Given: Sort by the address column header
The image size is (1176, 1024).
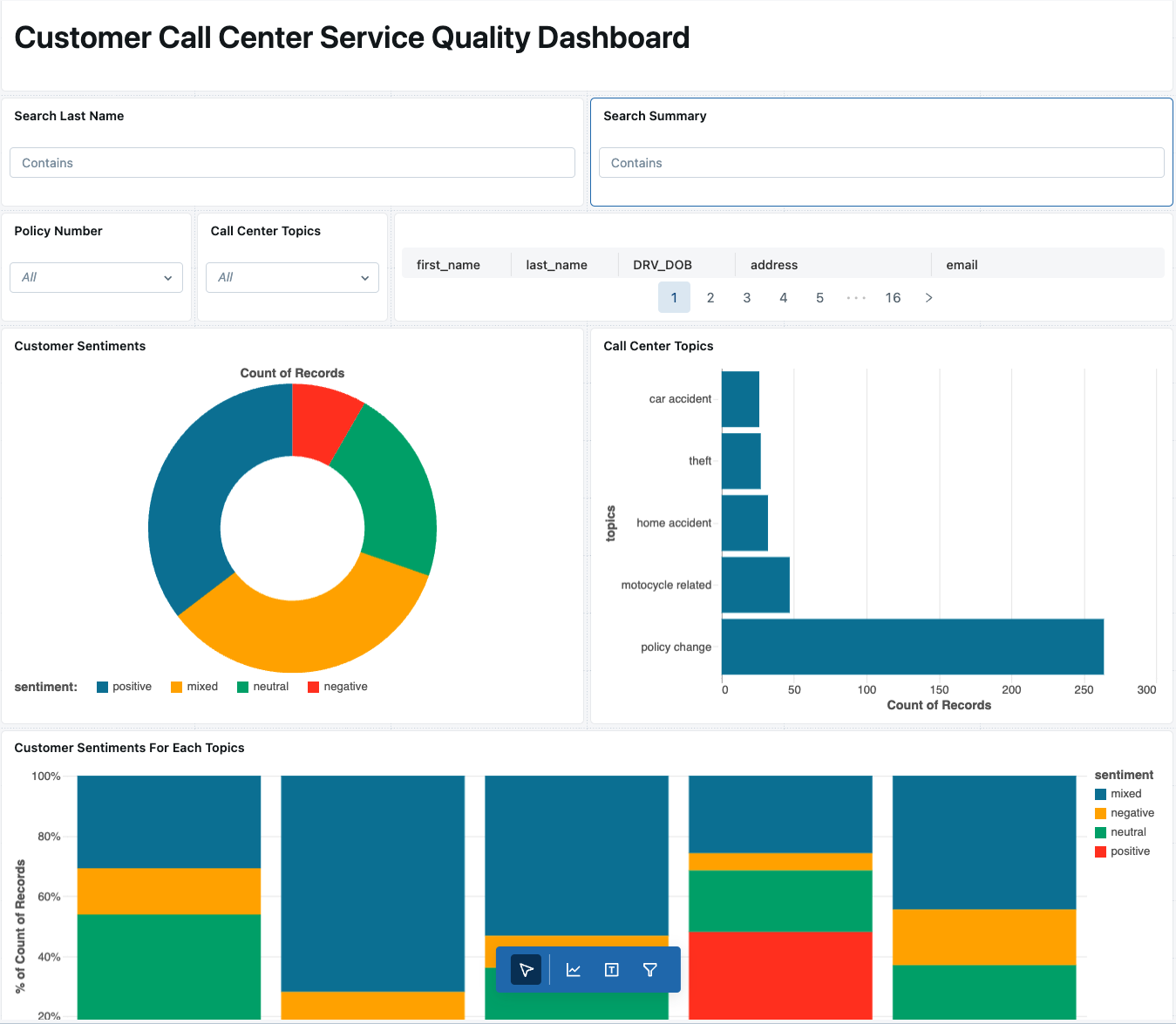Looking at the screenshot, I should click(x=774, y=265).
